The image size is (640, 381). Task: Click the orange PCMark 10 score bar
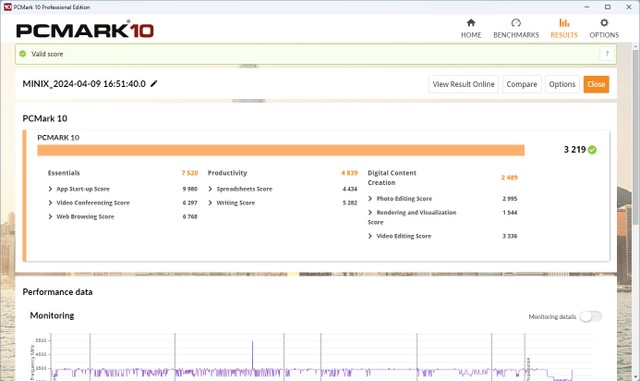click(281, 150)
